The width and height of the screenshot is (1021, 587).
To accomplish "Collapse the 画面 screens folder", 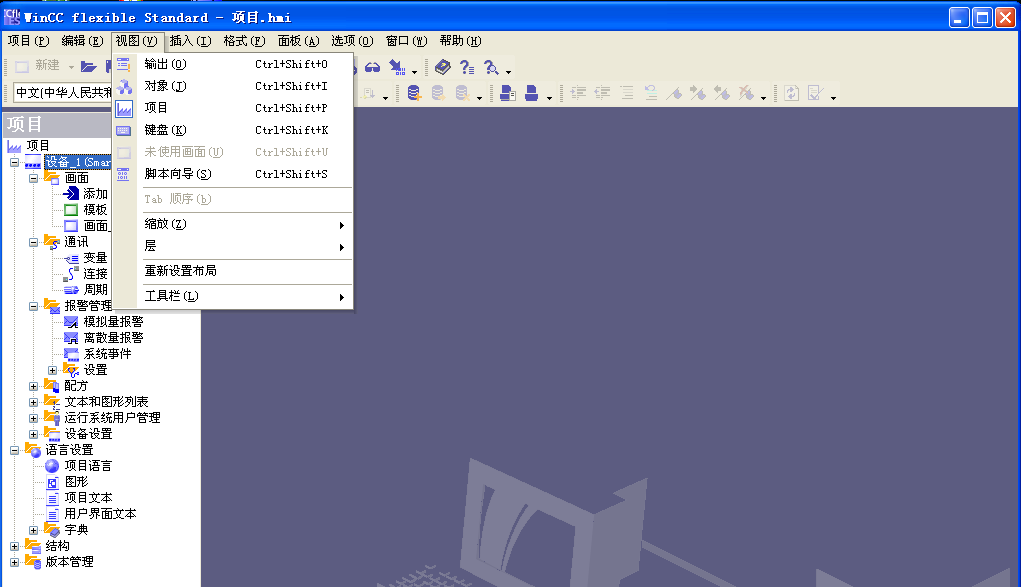I will point(33,178).
